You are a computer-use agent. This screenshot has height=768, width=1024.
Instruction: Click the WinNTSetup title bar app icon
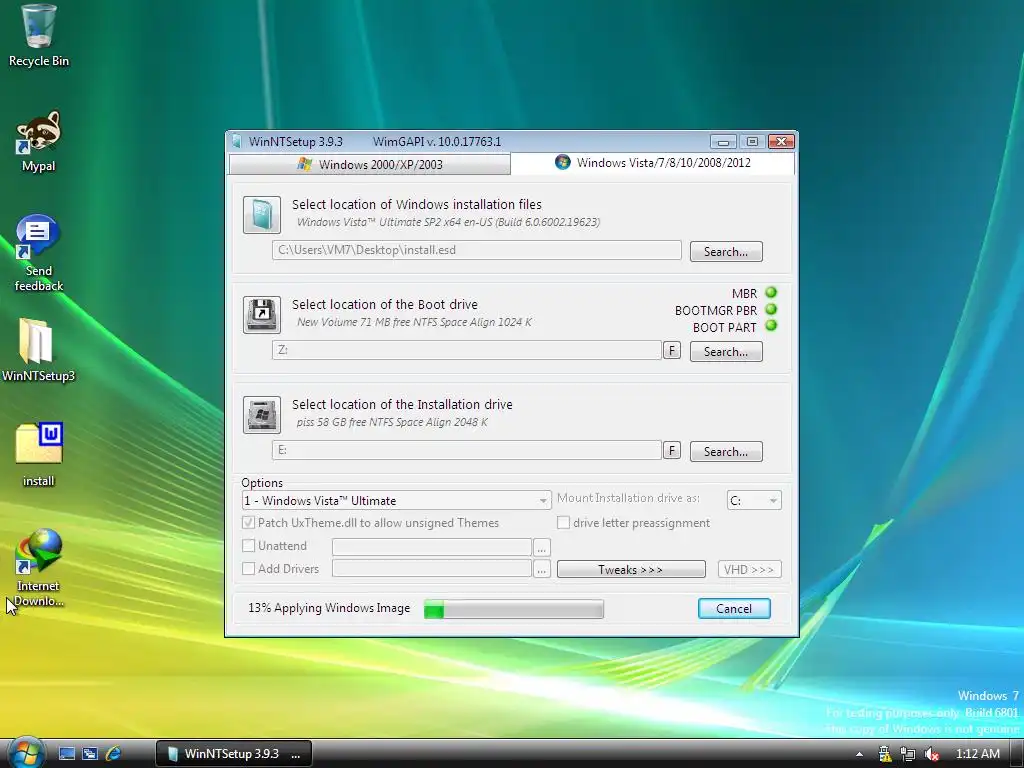click(237, 142)
